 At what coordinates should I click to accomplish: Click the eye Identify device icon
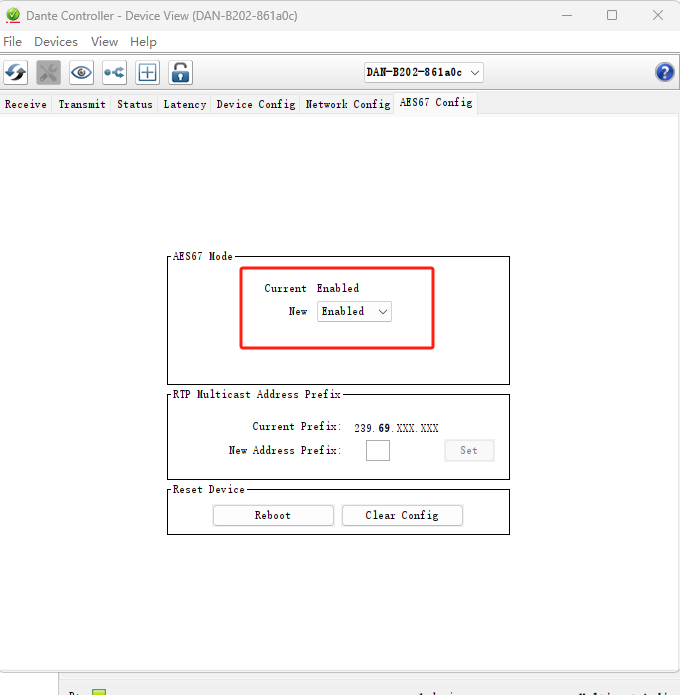(81, 72)
